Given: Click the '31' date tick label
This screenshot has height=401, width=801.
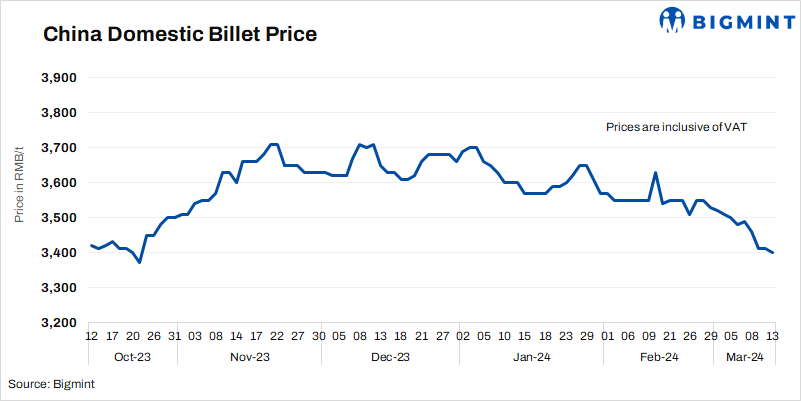Looking at the screenshot, I should click(x=175, y=337).
